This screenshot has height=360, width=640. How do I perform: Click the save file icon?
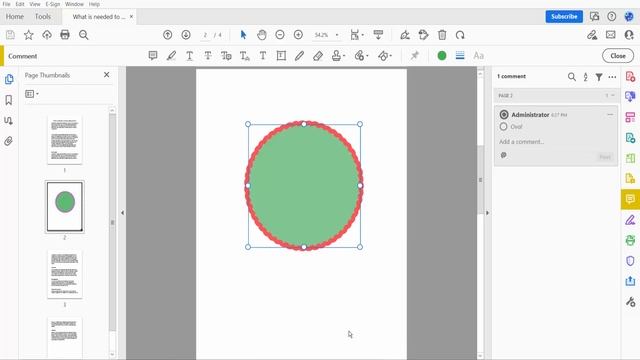(x=10, y=35)
